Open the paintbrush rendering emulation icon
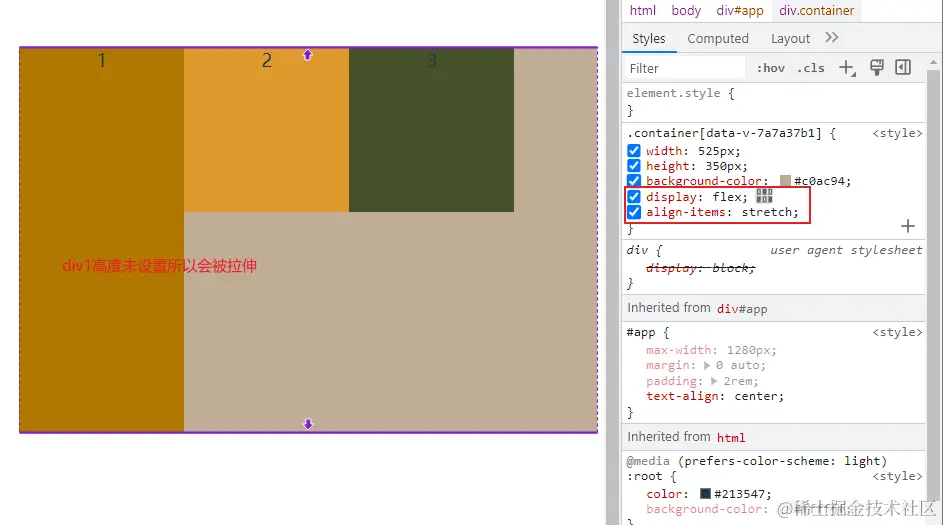 [x=877, y=67]
